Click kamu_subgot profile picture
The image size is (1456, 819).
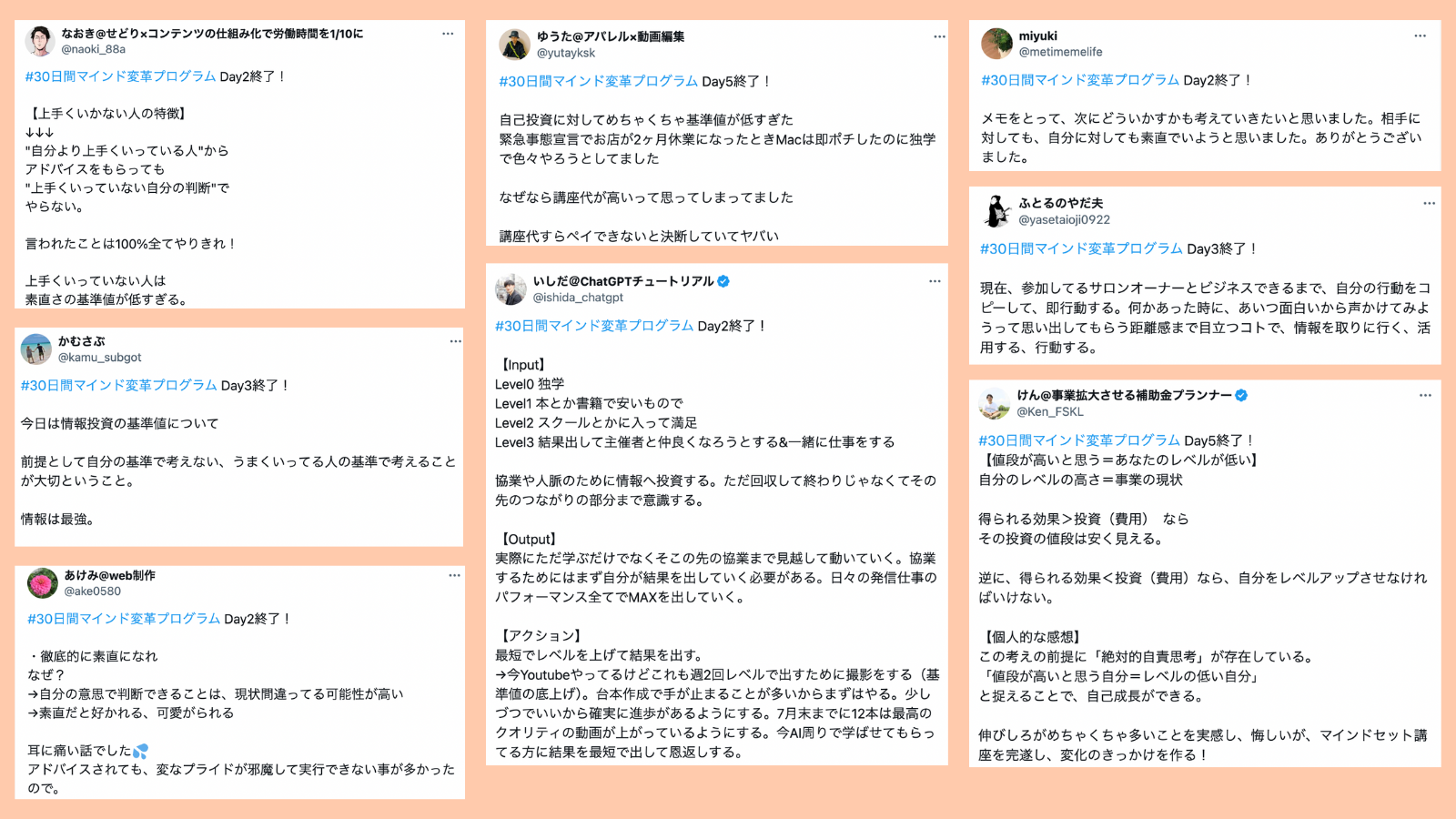point(36,349)
